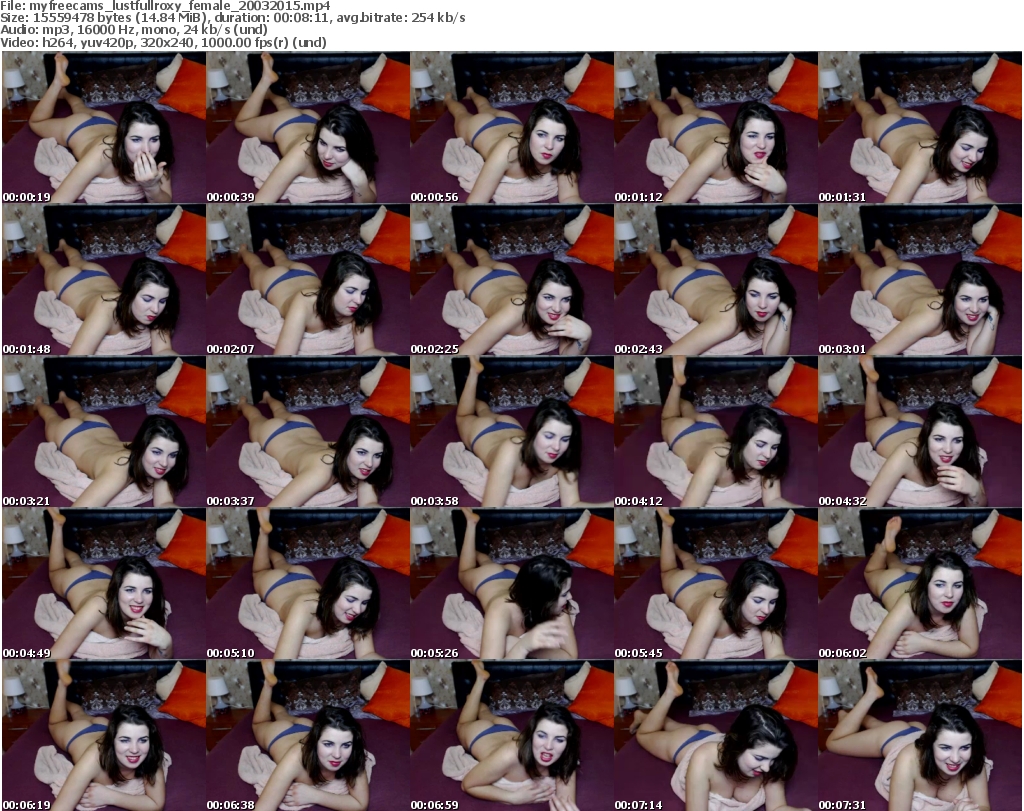Open the frame with timestamp 00:00:56

[x=512, y=127]
